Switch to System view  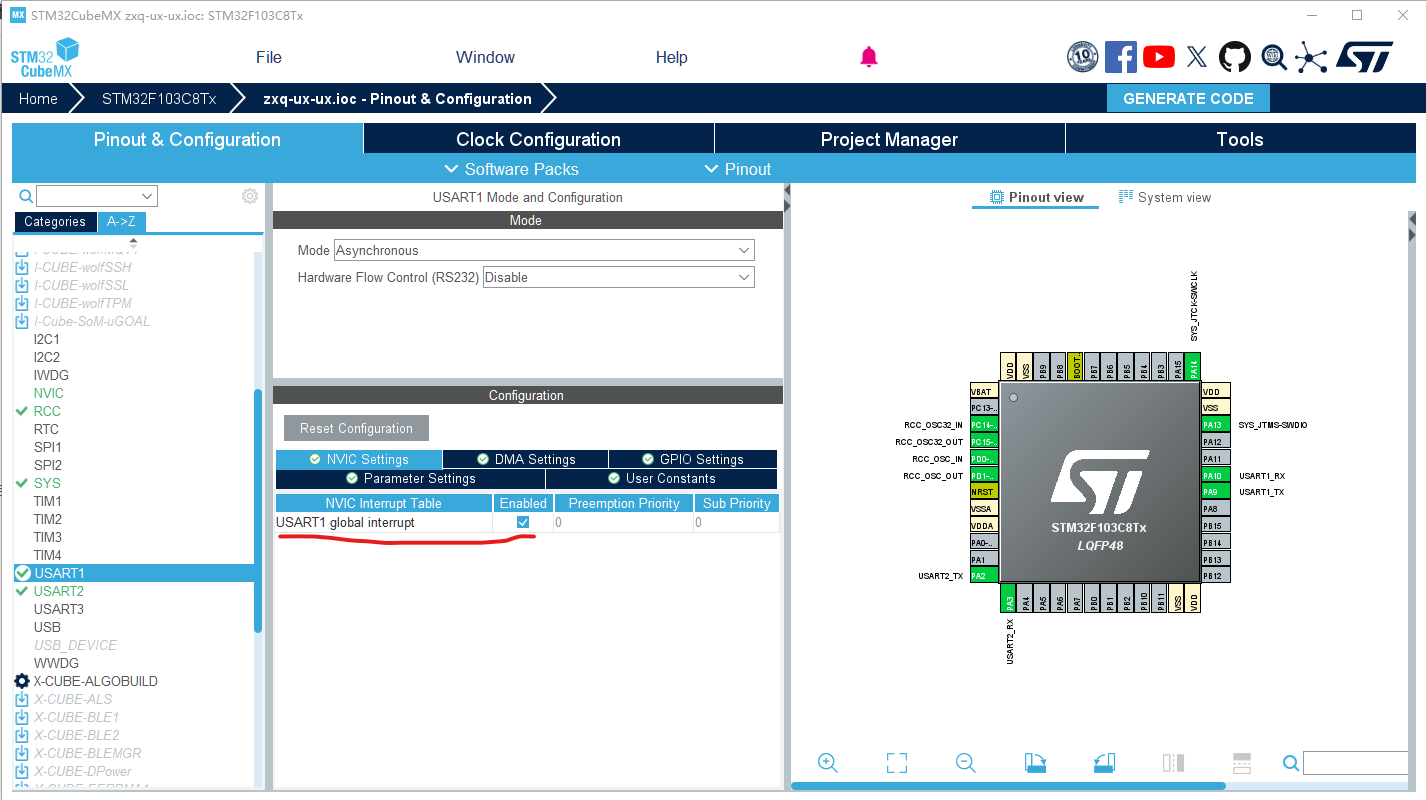coord(1165,197)
